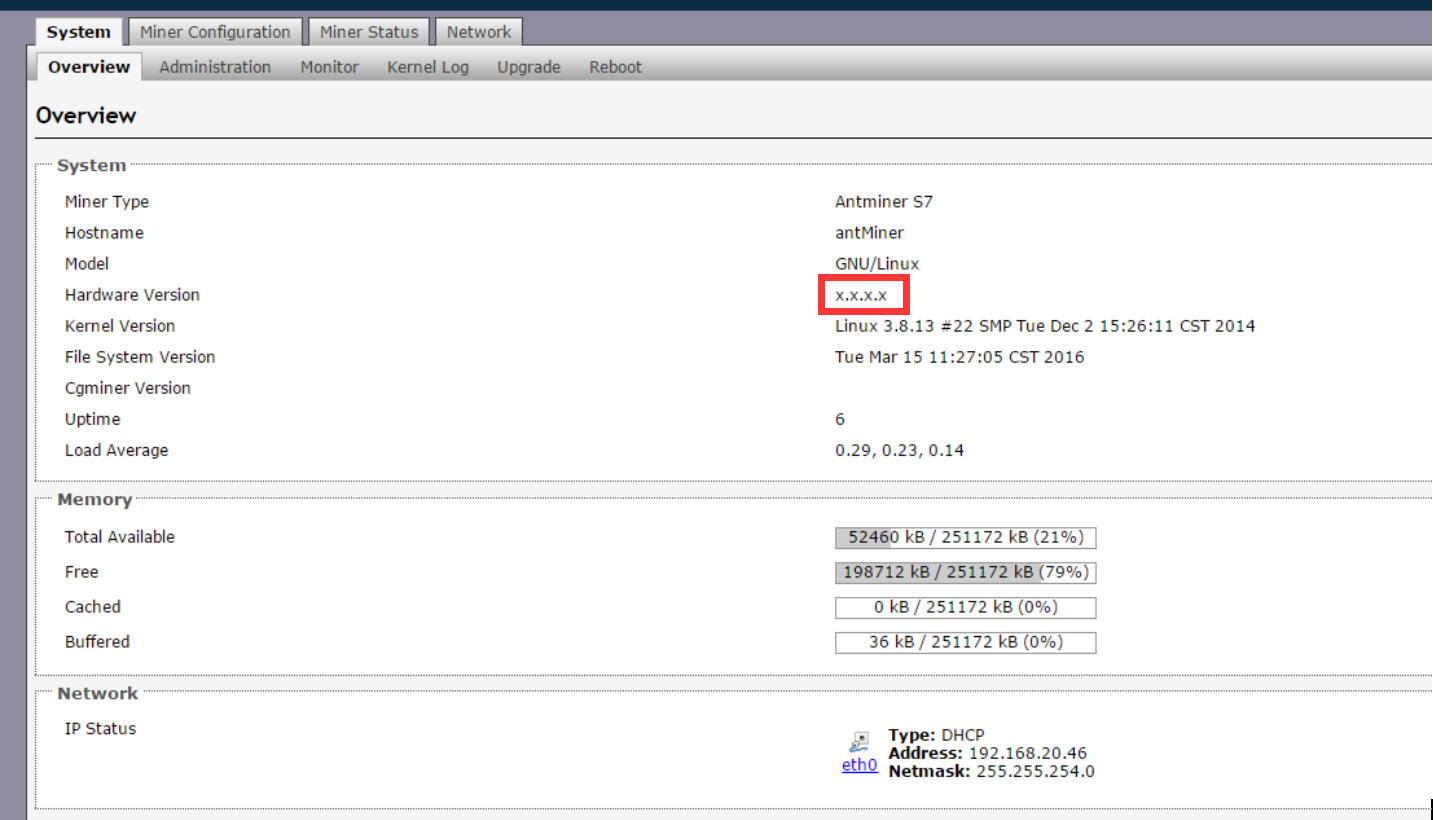Image resolution: width=1433 pixels, height=820 pixels.
Task: Click the Free memory progress bar
Action: (965, 572)
